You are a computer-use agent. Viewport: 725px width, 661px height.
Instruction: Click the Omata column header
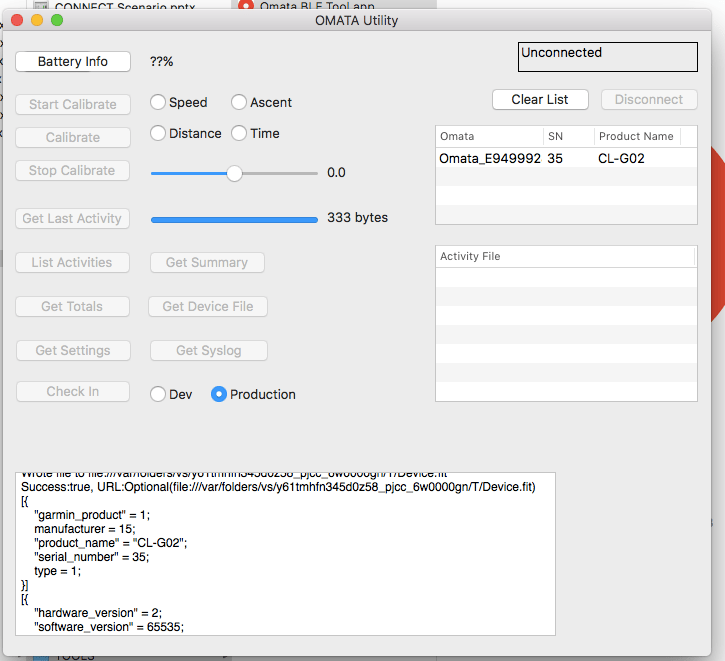pyautogui.click(x=489, y=136)
